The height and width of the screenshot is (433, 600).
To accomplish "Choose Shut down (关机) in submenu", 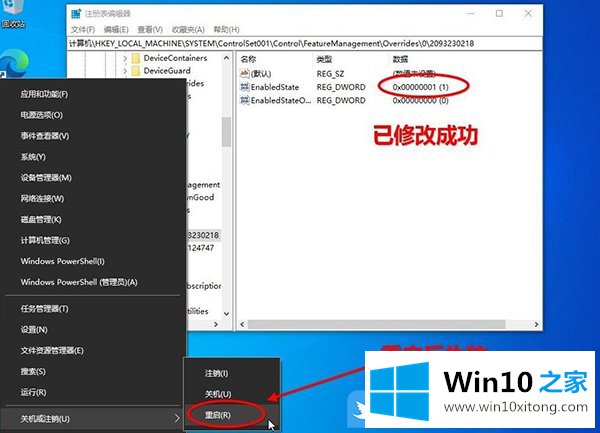I will [x=232, y=394].
